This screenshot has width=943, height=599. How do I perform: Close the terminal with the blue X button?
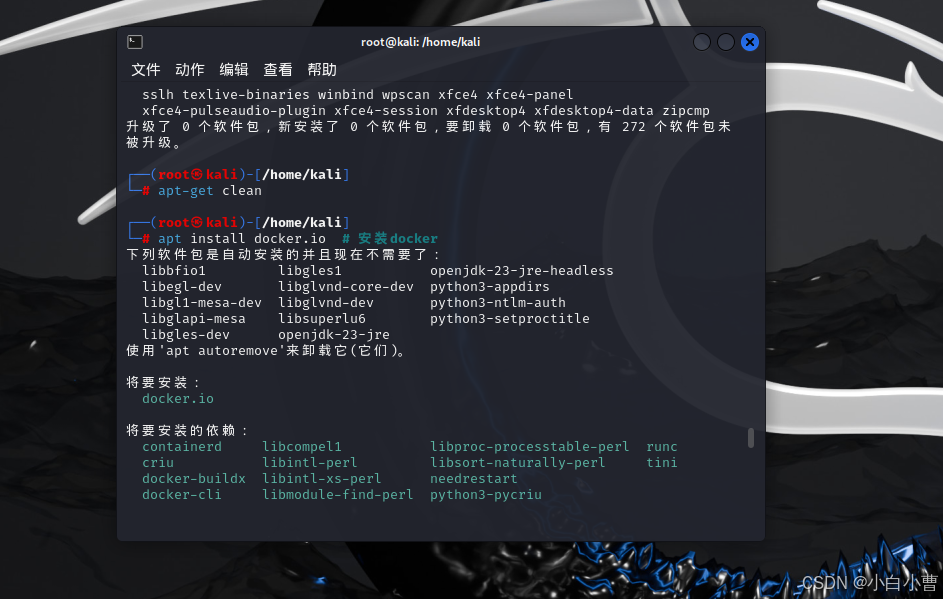[750, 42]
